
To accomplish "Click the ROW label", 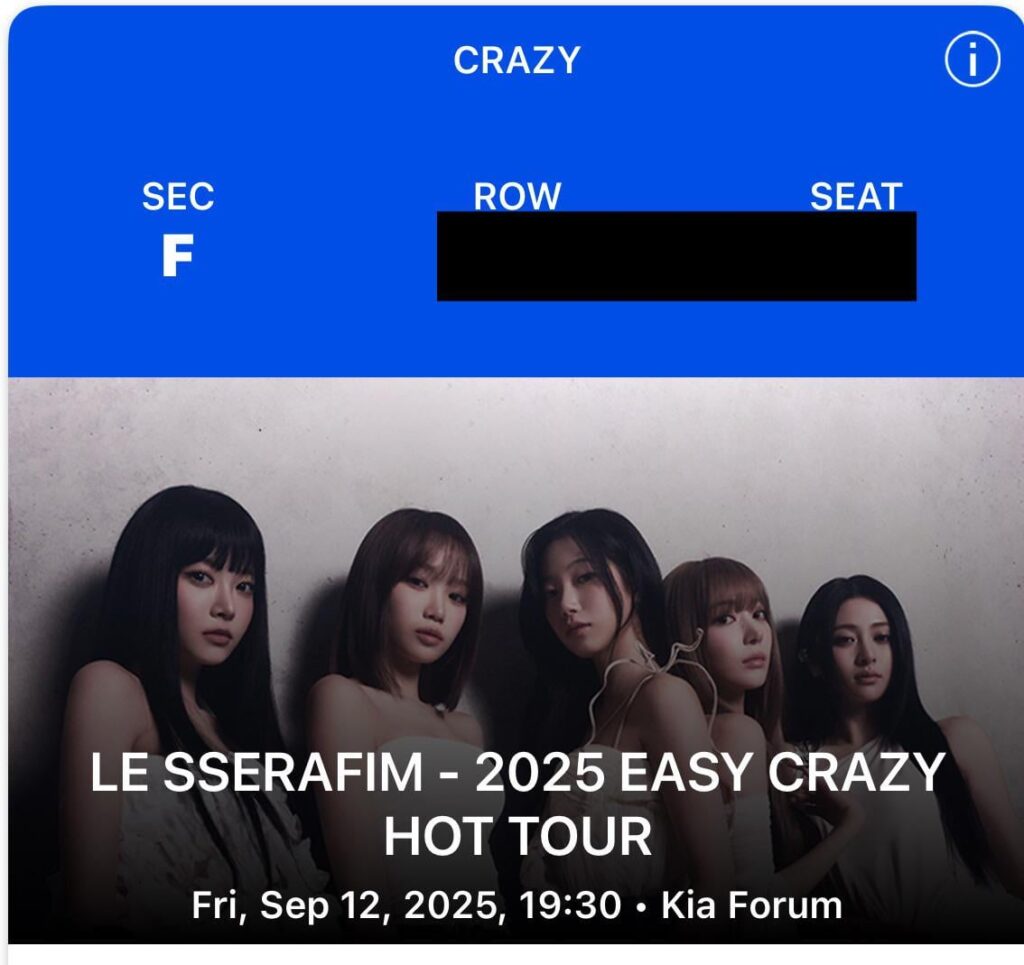I will pyautogui.click(x=517, y=195).
